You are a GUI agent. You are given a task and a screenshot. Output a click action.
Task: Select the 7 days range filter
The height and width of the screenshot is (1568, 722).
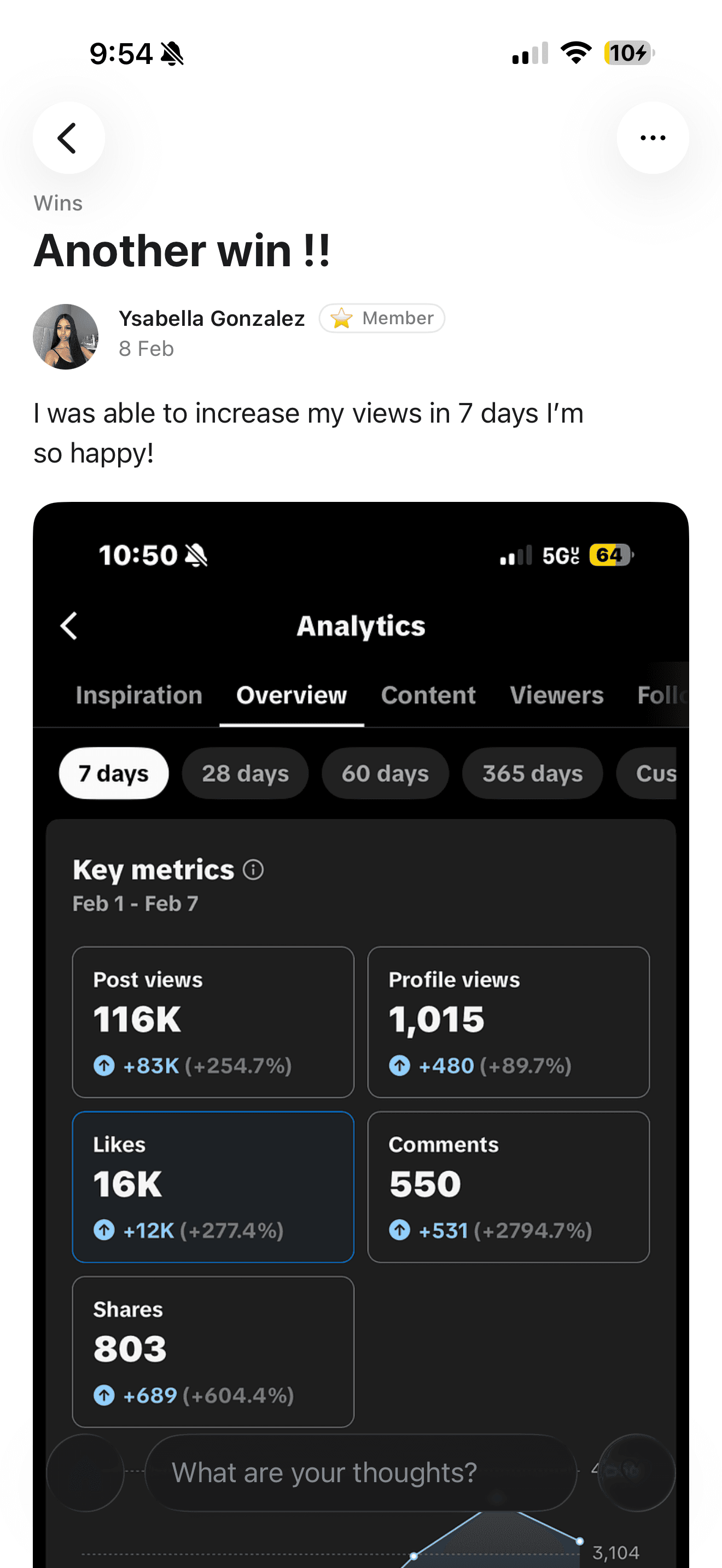114,773
